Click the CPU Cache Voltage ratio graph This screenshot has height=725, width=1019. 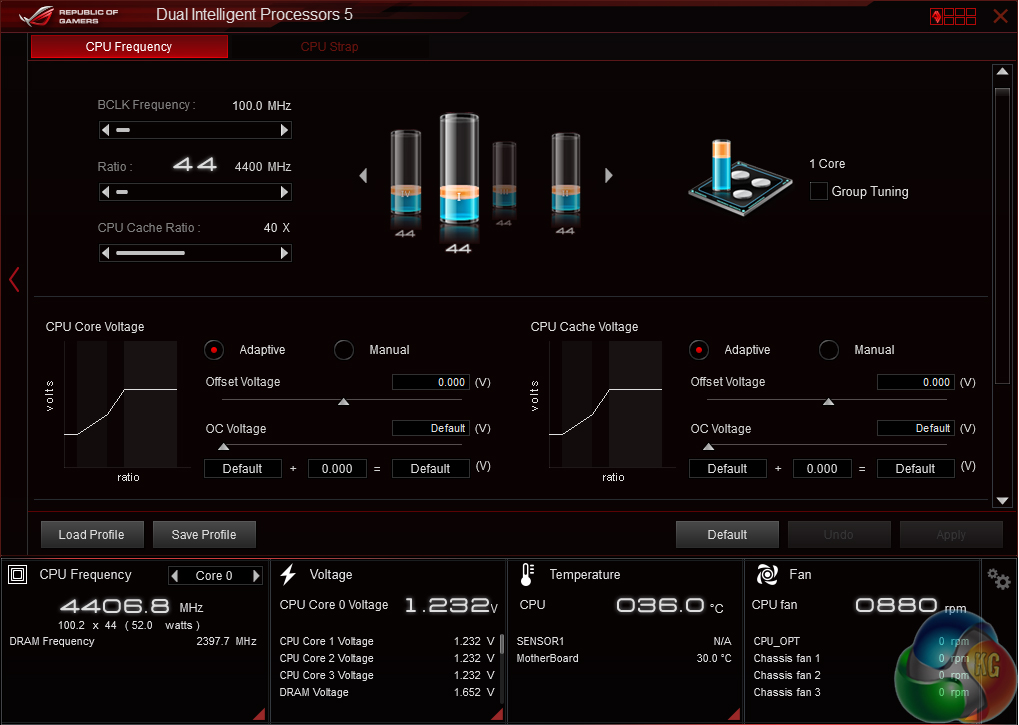[606, 404]
